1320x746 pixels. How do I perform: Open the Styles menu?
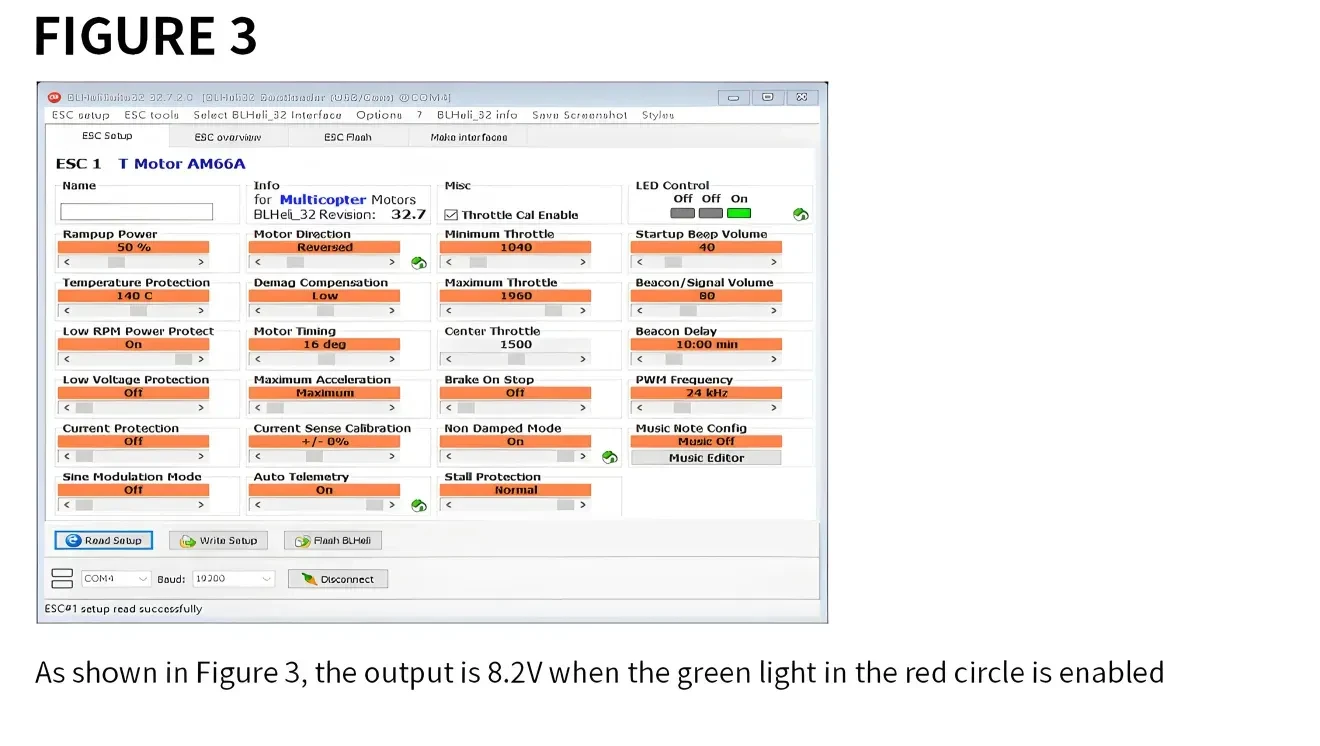pyautogui.click(x=658, y=115)
